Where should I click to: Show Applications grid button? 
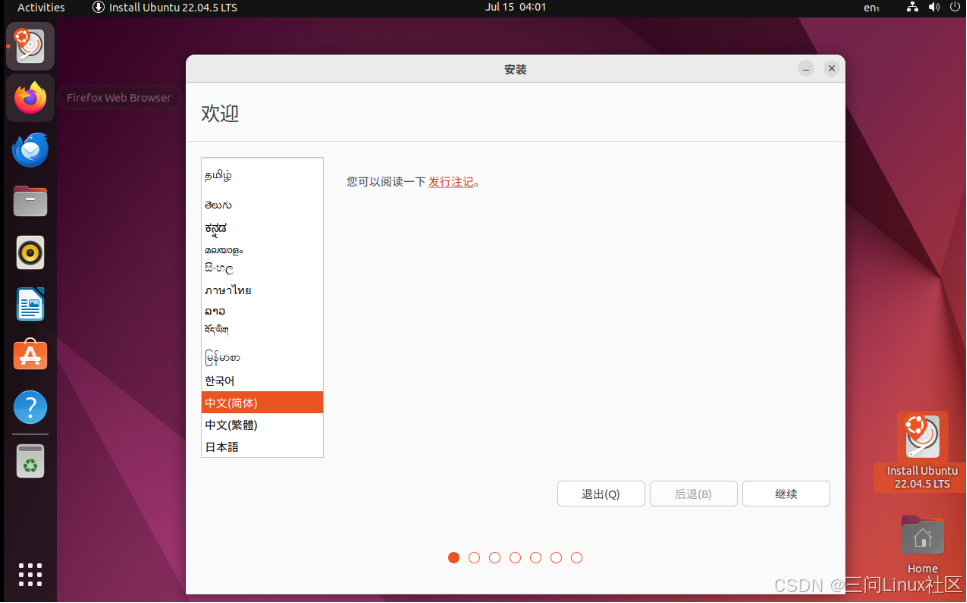30,575
